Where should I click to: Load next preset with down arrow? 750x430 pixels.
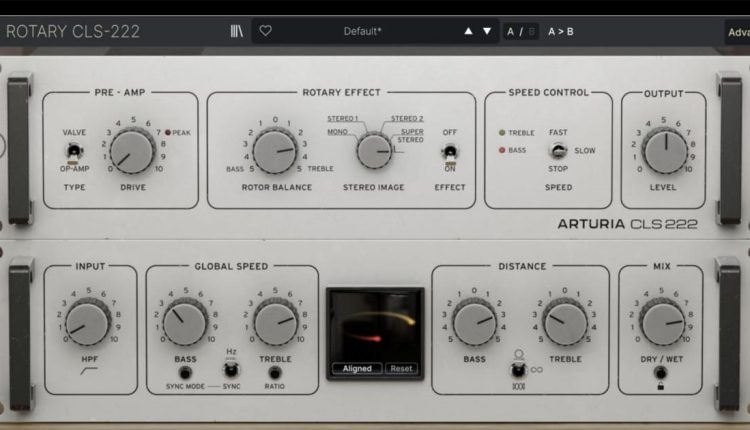pos(487,31)
